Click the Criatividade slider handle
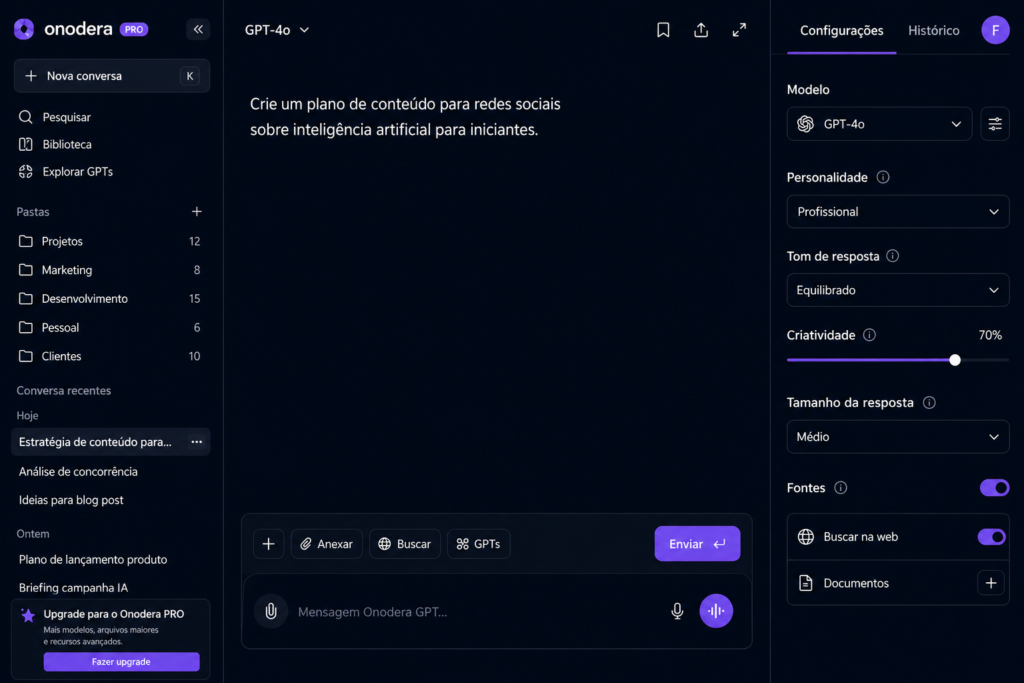Image resolution: width=1024 pixels, height=683 pixels. (955, 360)
